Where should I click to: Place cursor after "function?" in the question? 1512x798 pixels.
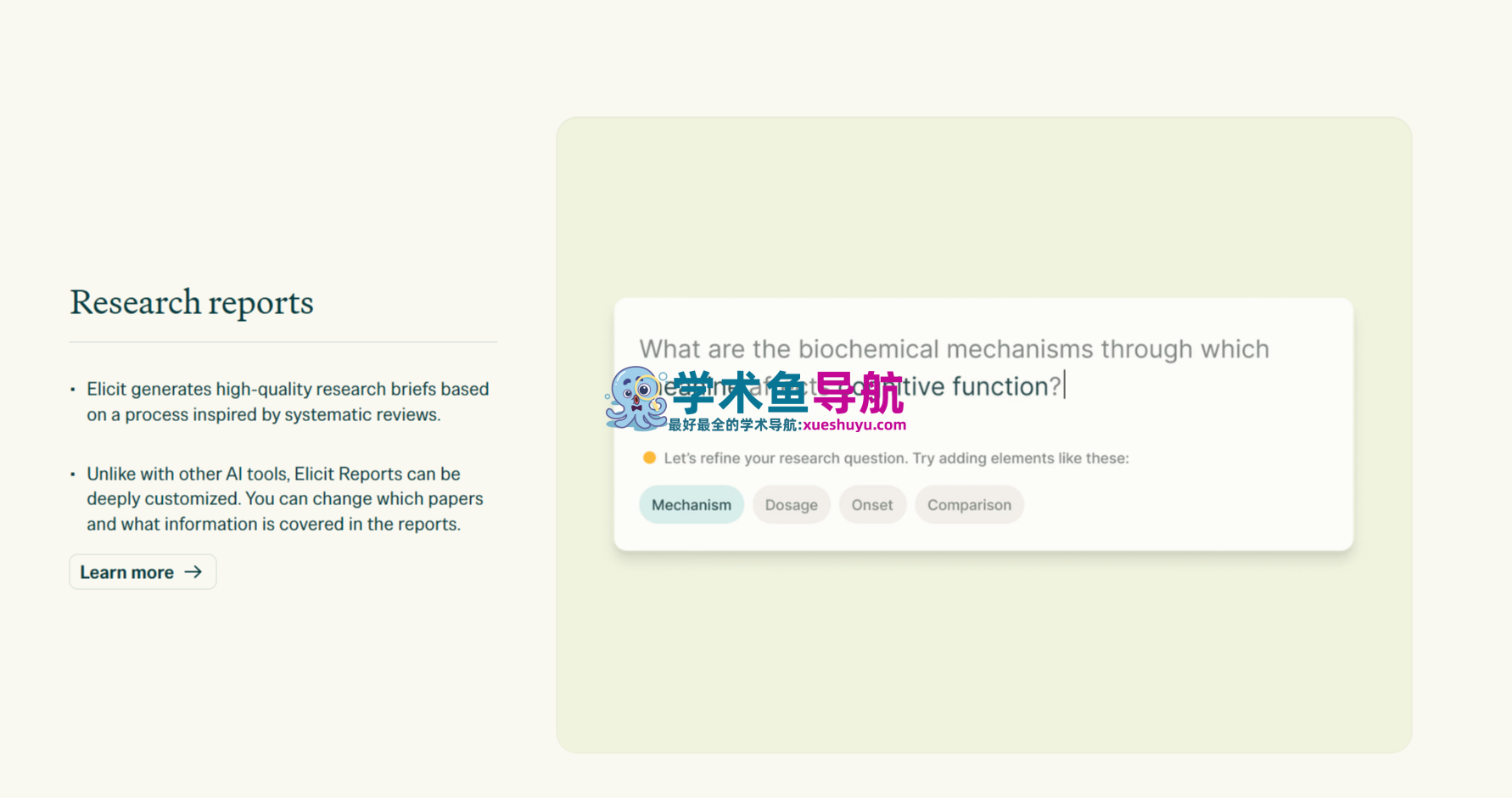(1064, 386)
